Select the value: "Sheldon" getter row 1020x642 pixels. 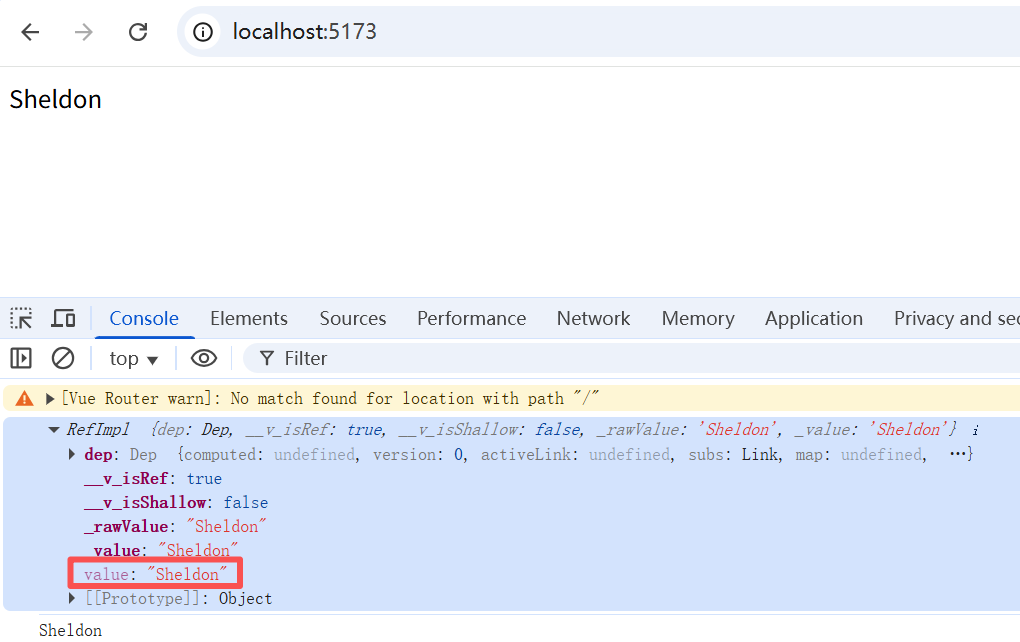tap(155, 574)
